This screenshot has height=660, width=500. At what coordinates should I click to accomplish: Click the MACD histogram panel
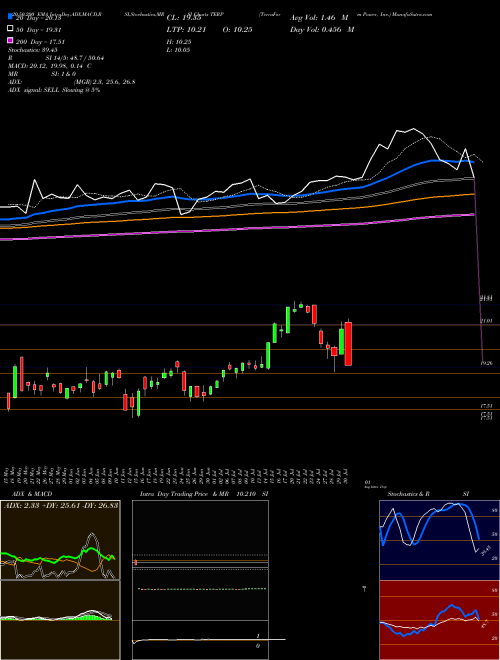[x=60, y=620]
